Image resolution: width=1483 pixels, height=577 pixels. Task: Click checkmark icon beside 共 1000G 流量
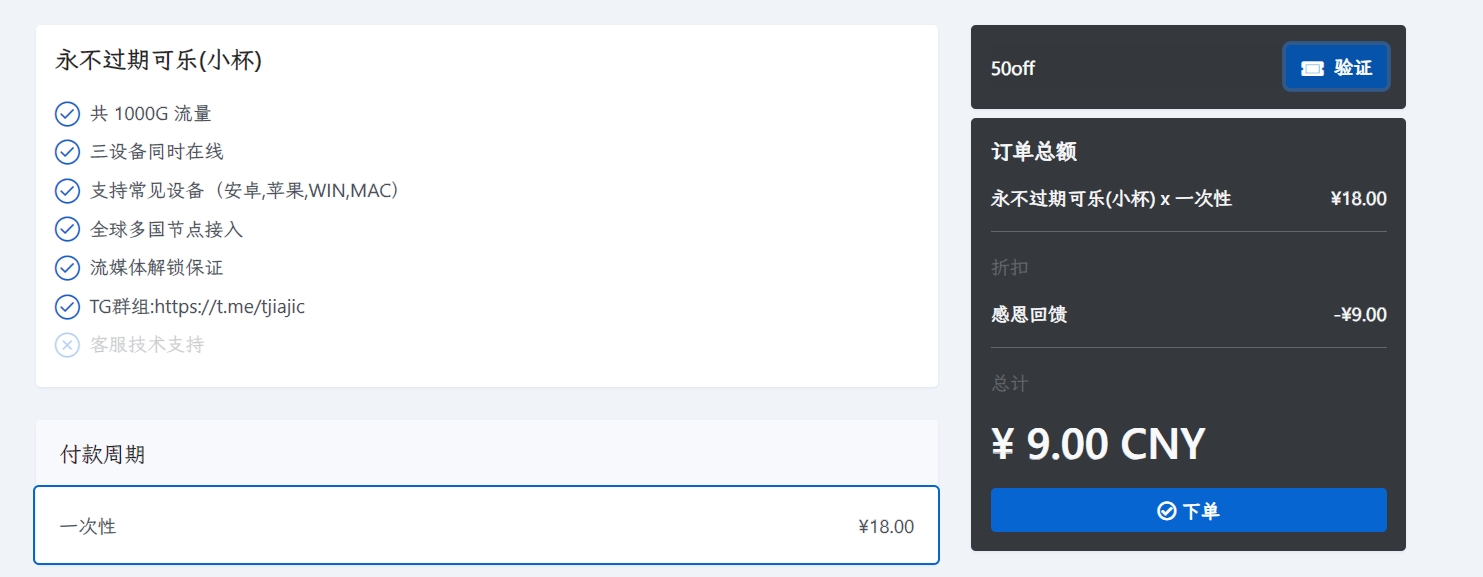[x=67, y=114]
